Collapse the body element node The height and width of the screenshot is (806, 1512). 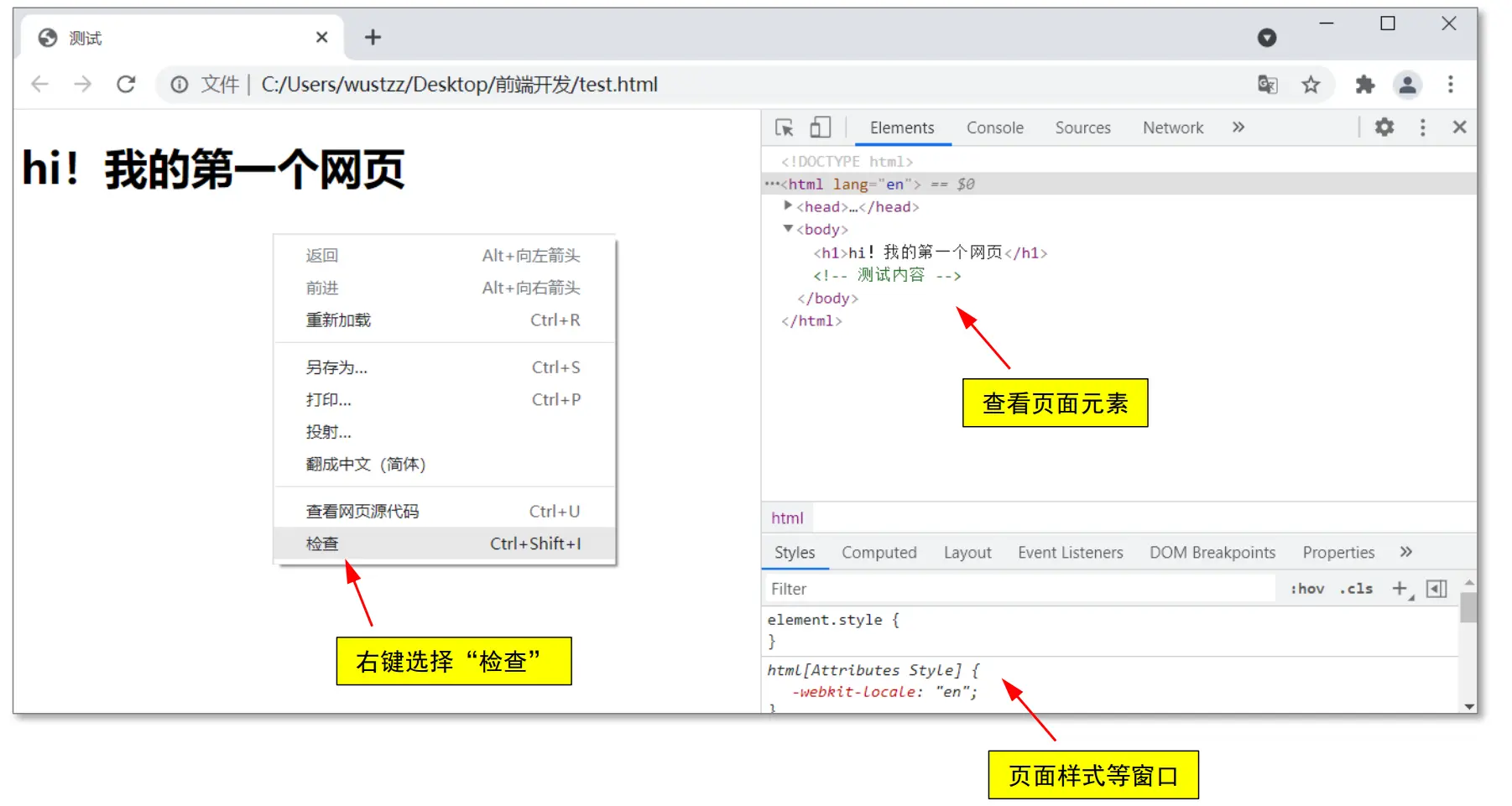pos(787,228)
